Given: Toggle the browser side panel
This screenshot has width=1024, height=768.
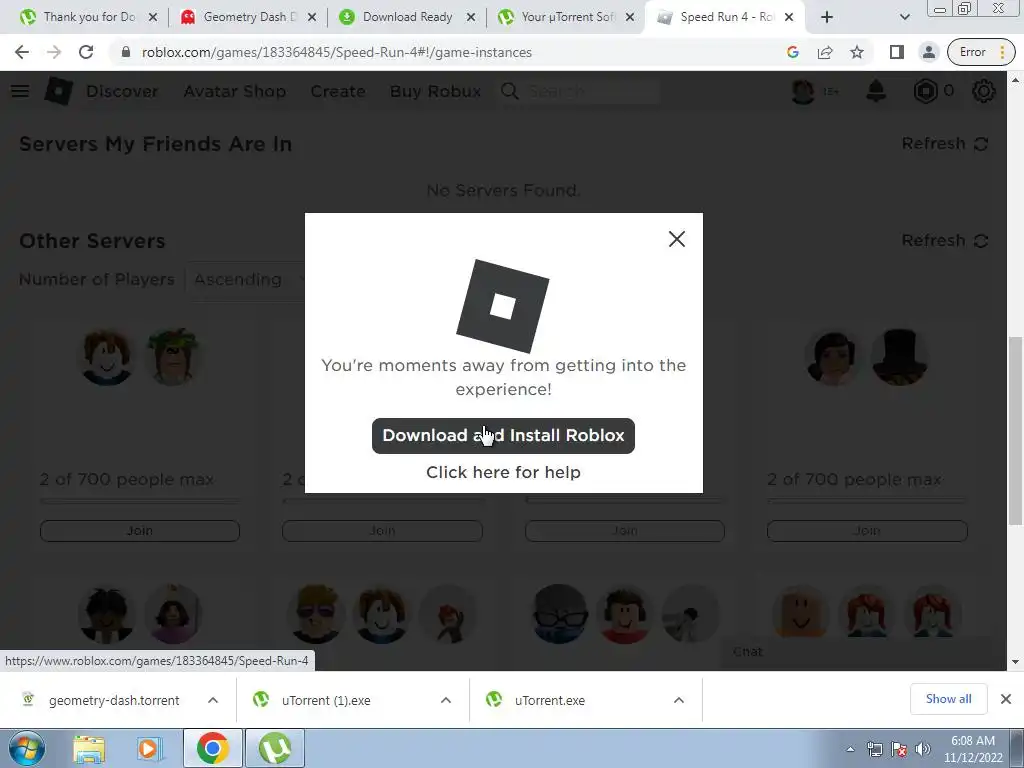Looking at the screenshot, I should click(897, 52).
